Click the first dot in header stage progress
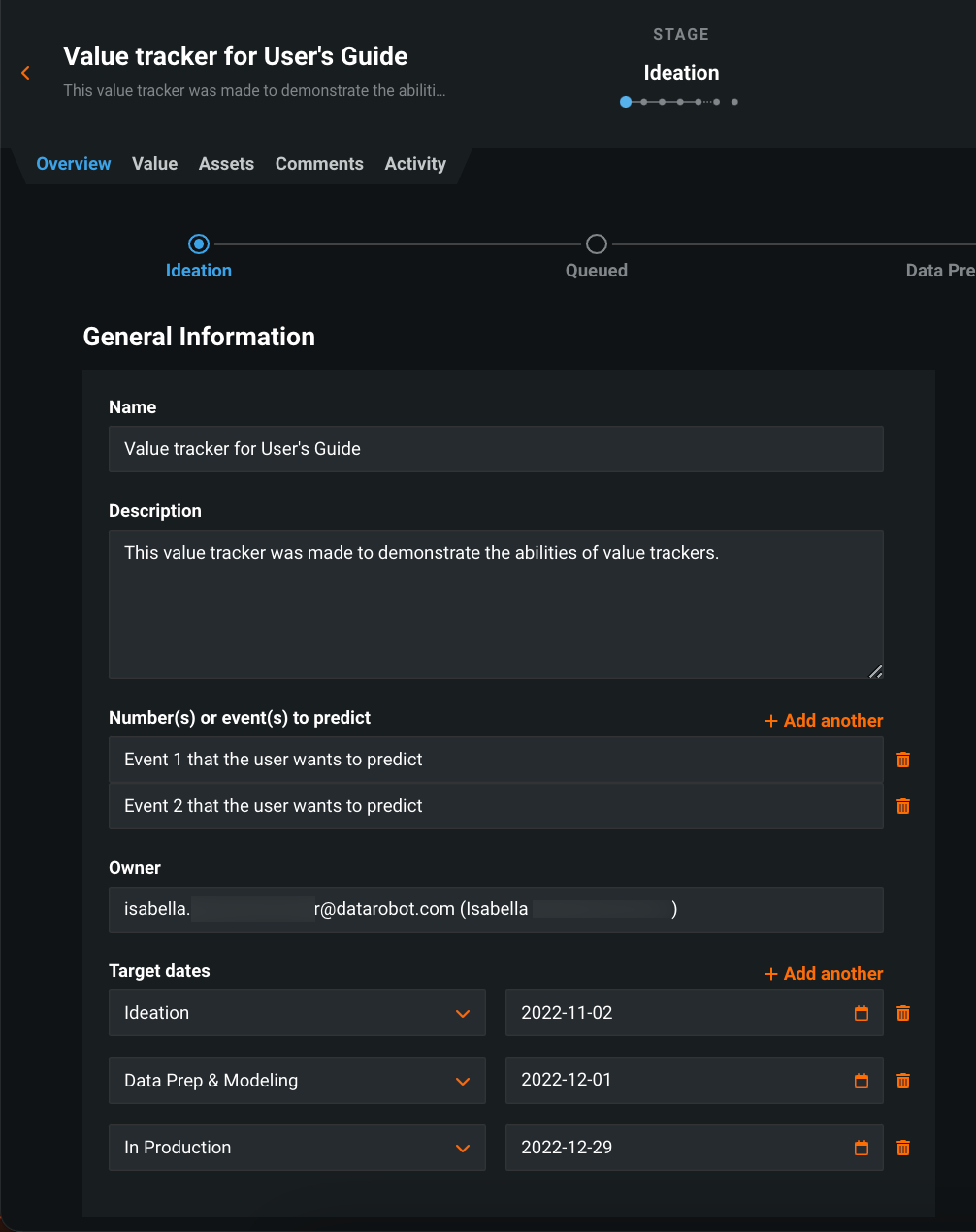This screenshot has height=1232, width=976. [x=626, y=102]
